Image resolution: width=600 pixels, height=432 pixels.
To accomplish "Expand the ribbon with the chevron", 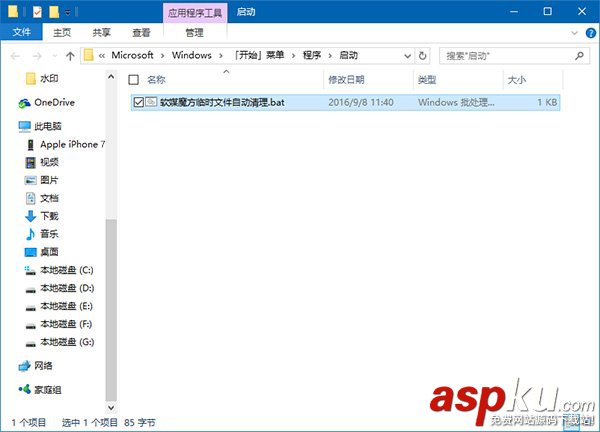I will [574, 33].
